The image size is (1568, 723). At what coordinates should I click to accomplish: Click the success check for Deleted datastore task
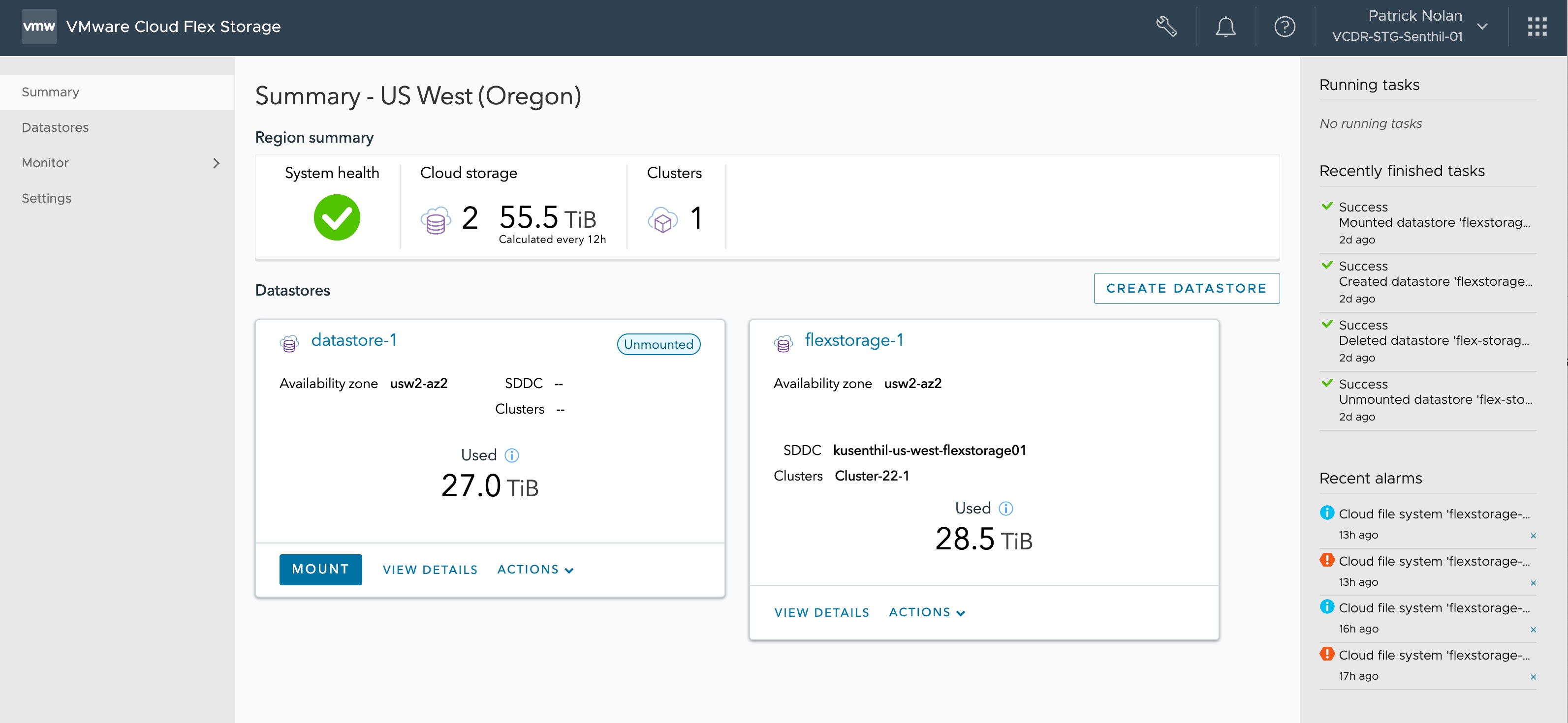pyautogui.click(x=1327, y=324)
